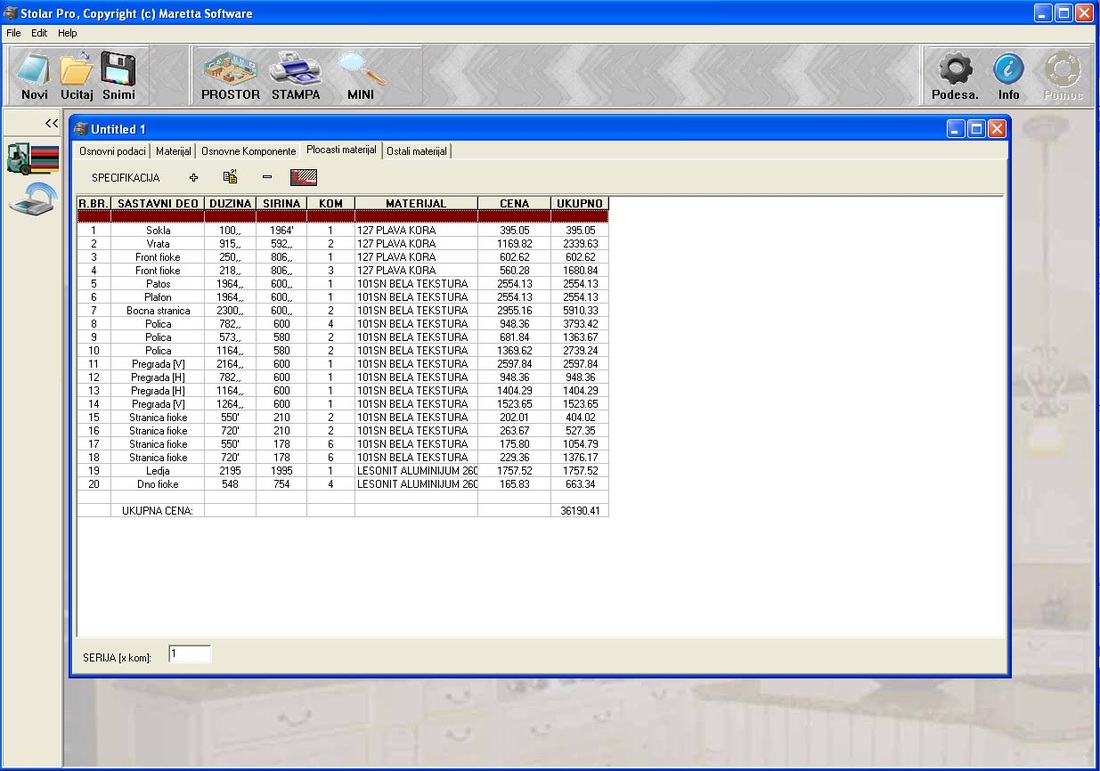This screenshot has height=771, width=1100.
Task: Click the Info icon
Action: tap(1008, 75)
